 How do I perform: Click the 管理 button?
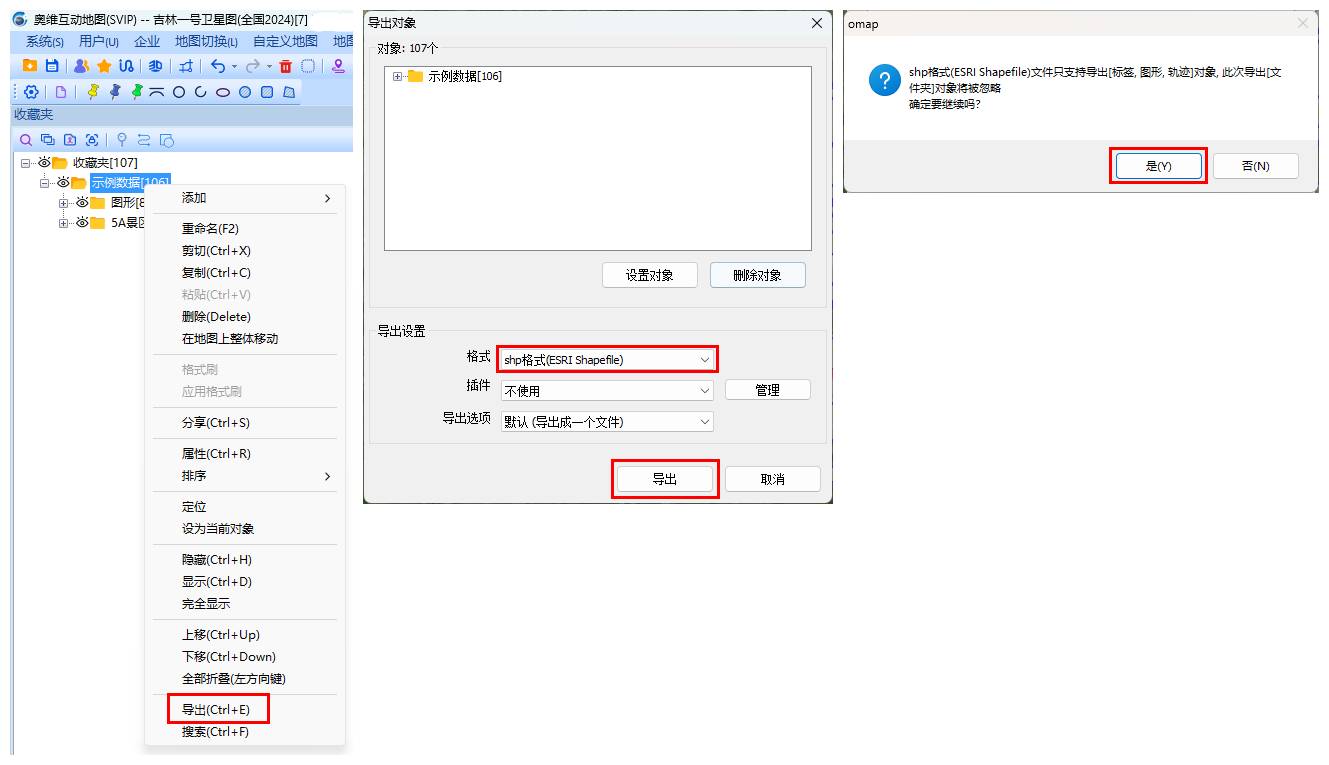(x=768, y=390)
